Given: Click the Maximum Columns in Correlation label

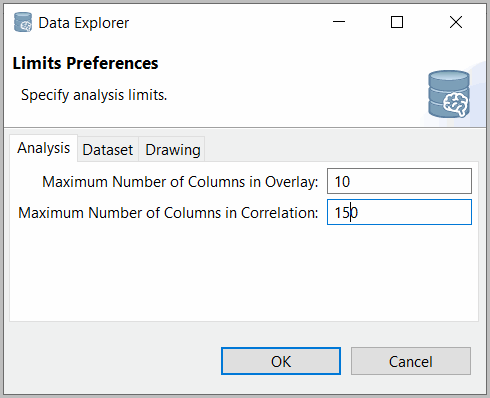Looking at the screenshot, I should 168,213.
